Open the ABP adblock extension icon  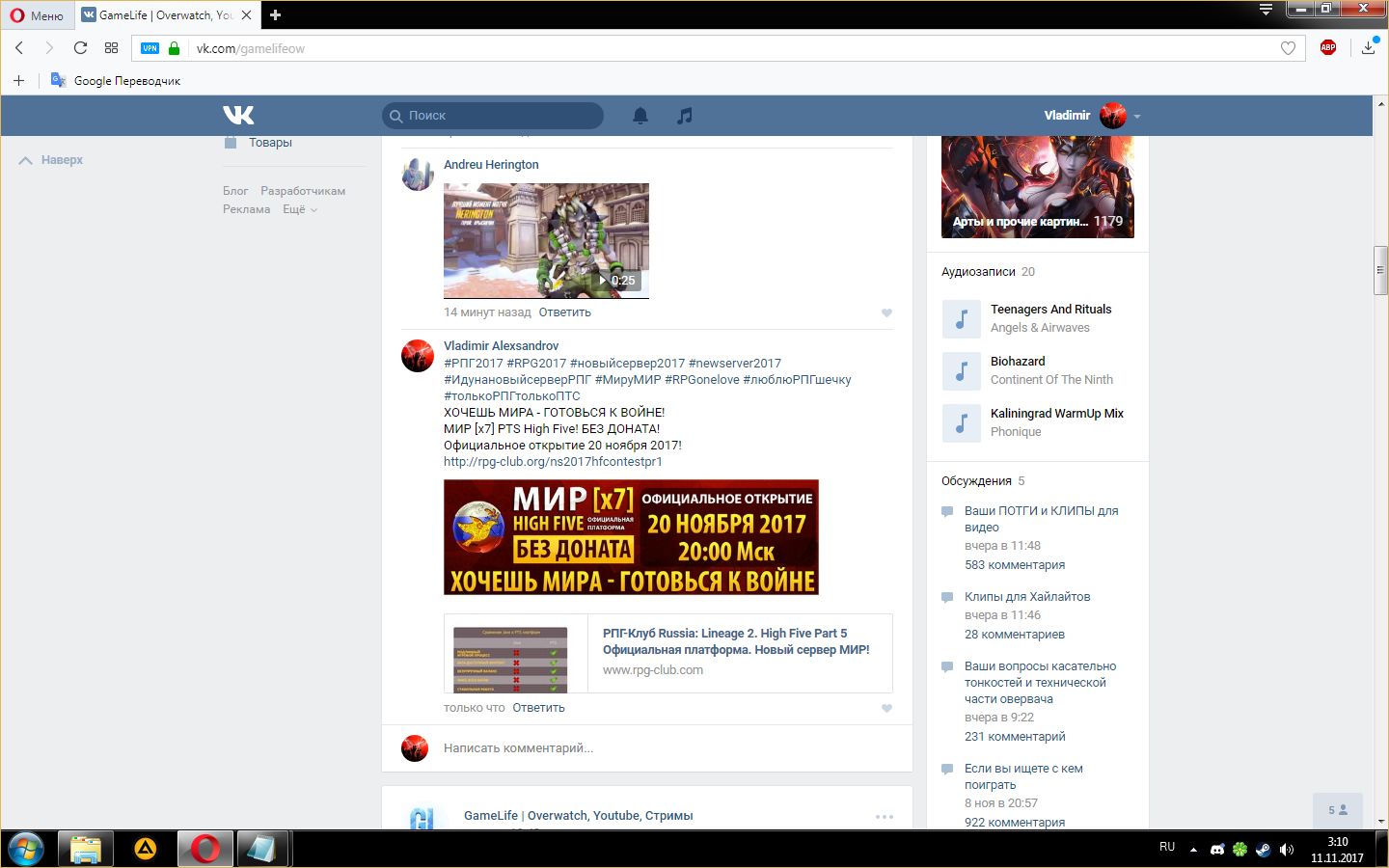coord(1328,47)
